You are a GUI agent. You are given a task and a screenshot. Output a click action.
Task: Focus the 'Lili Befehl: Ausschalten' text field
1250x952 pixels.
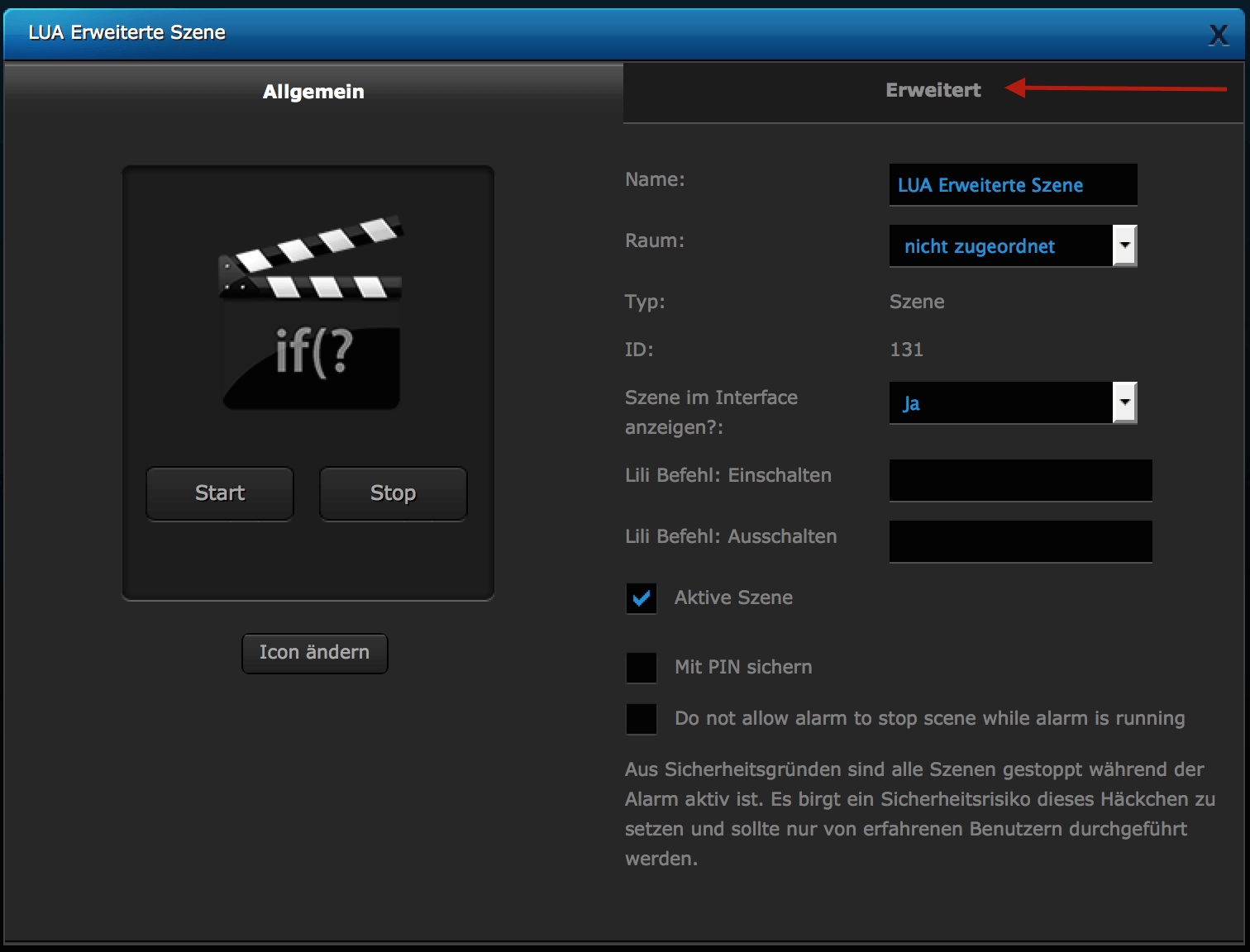tap(1020, 541)
